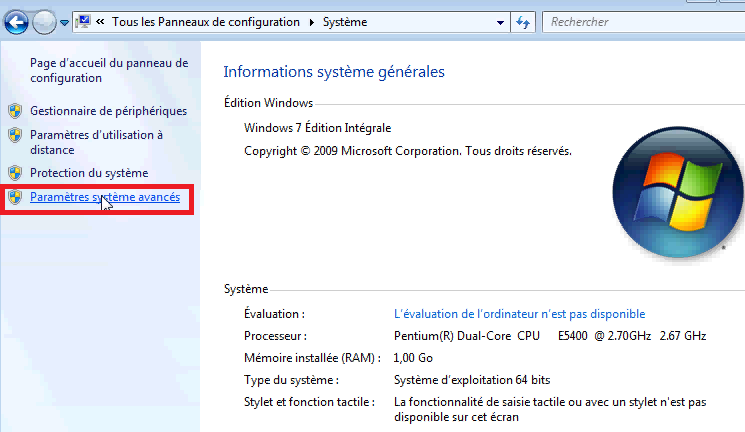Click the 'Mémoire installée (RAM) :' label
This screenshot has width=745, height=432.
312,357
